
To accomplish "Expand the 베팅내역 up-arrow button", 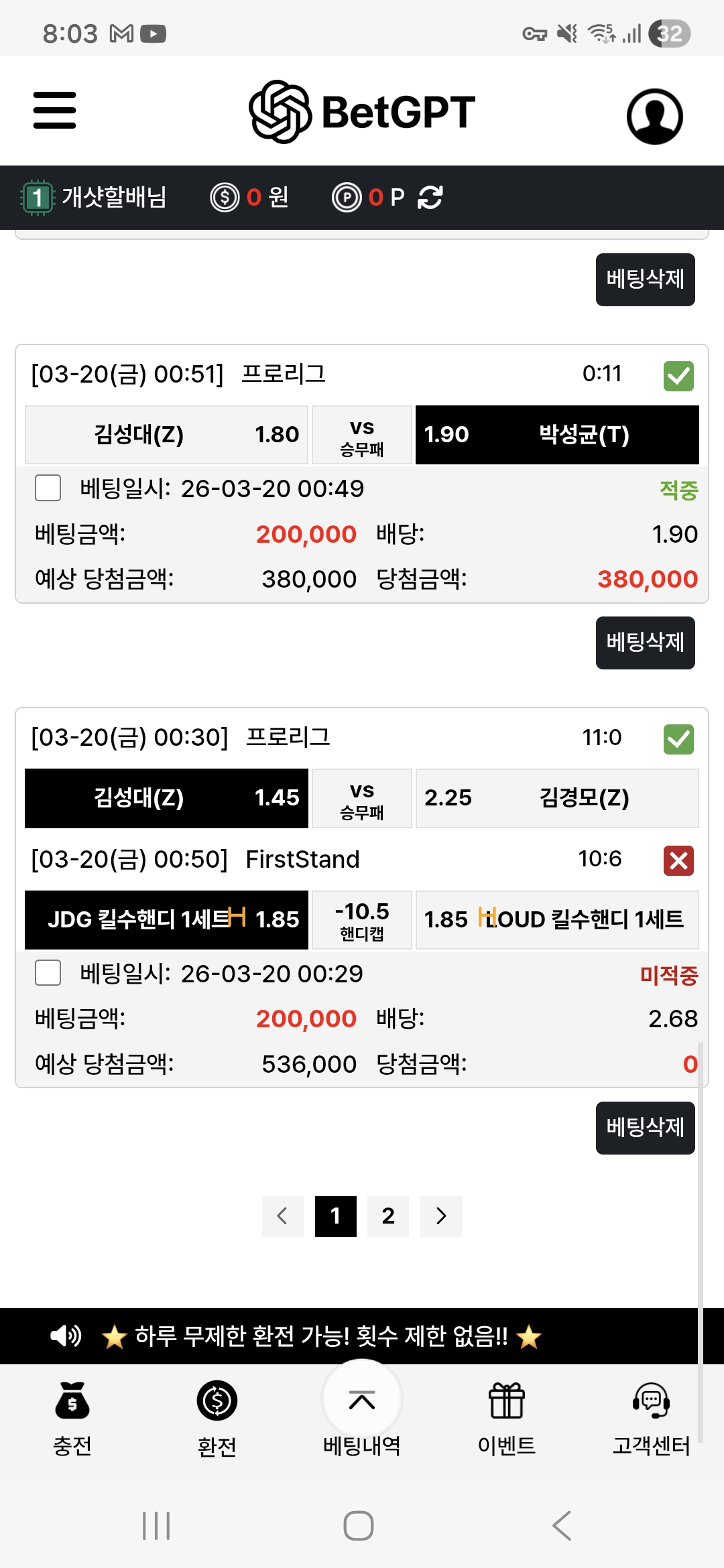I will click(362, 1400).
